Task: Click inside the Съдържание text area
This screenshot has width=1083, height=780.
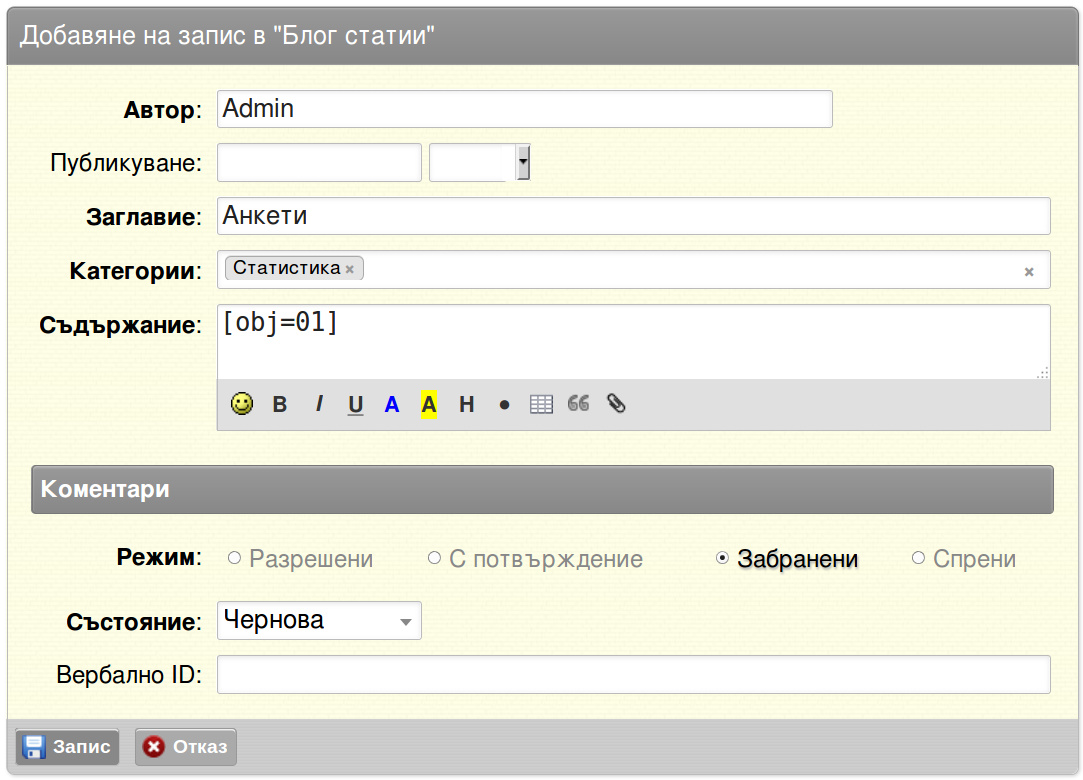Action: coord(633,342)
